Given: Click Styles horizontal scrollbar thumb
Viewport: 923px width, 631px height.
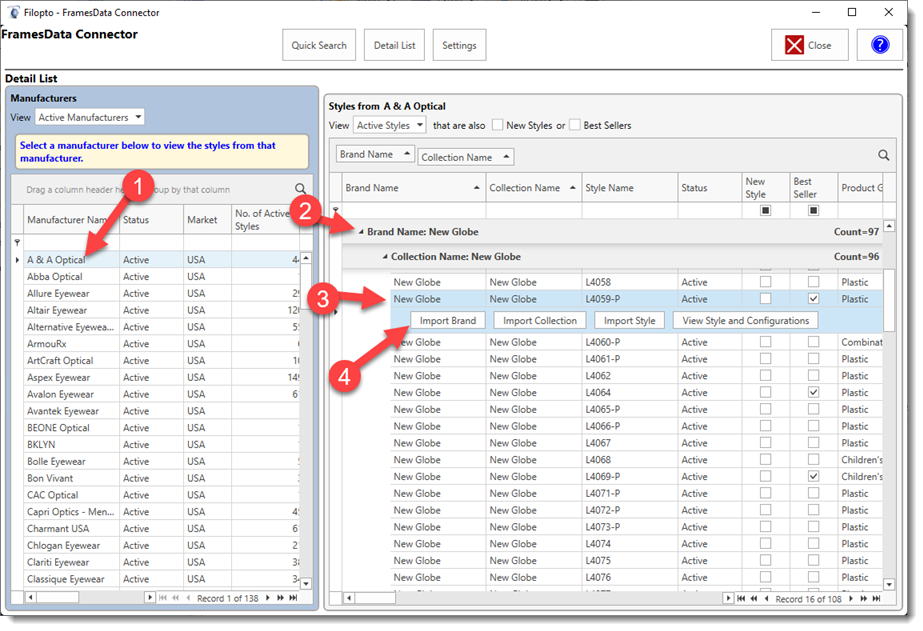Looking at the screenshot, I should click(375, 599).
